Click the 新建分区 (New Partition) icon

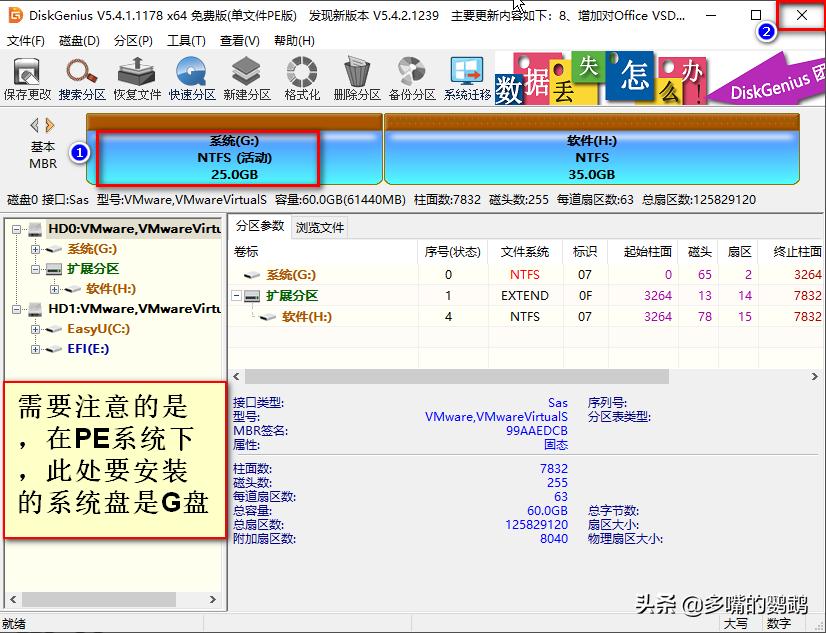coord(246,77)
